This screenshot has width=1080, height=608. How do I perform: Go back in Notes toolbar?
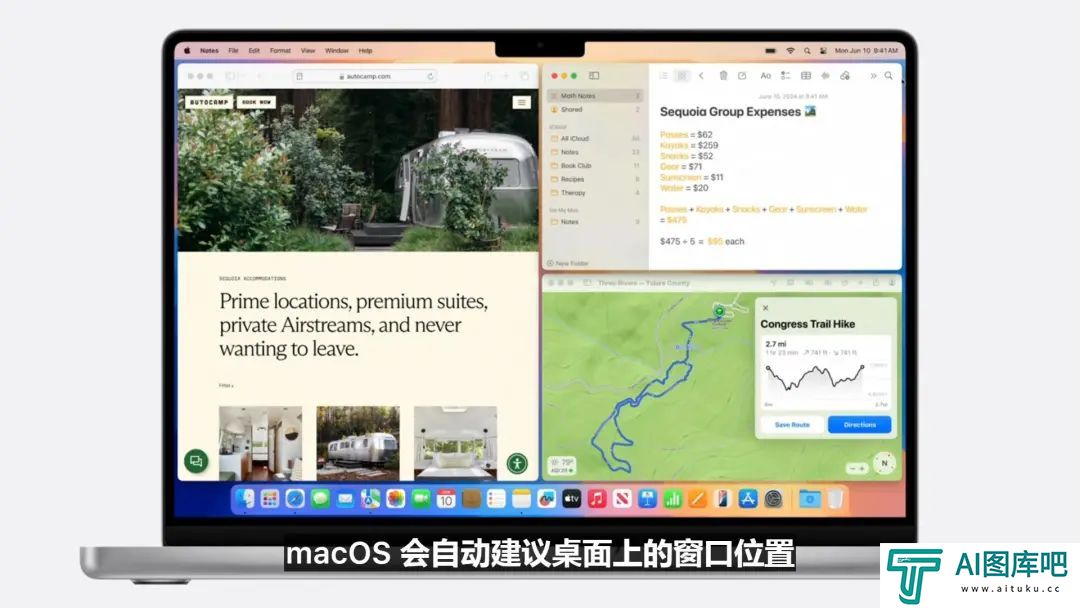(x=701, y=76)
